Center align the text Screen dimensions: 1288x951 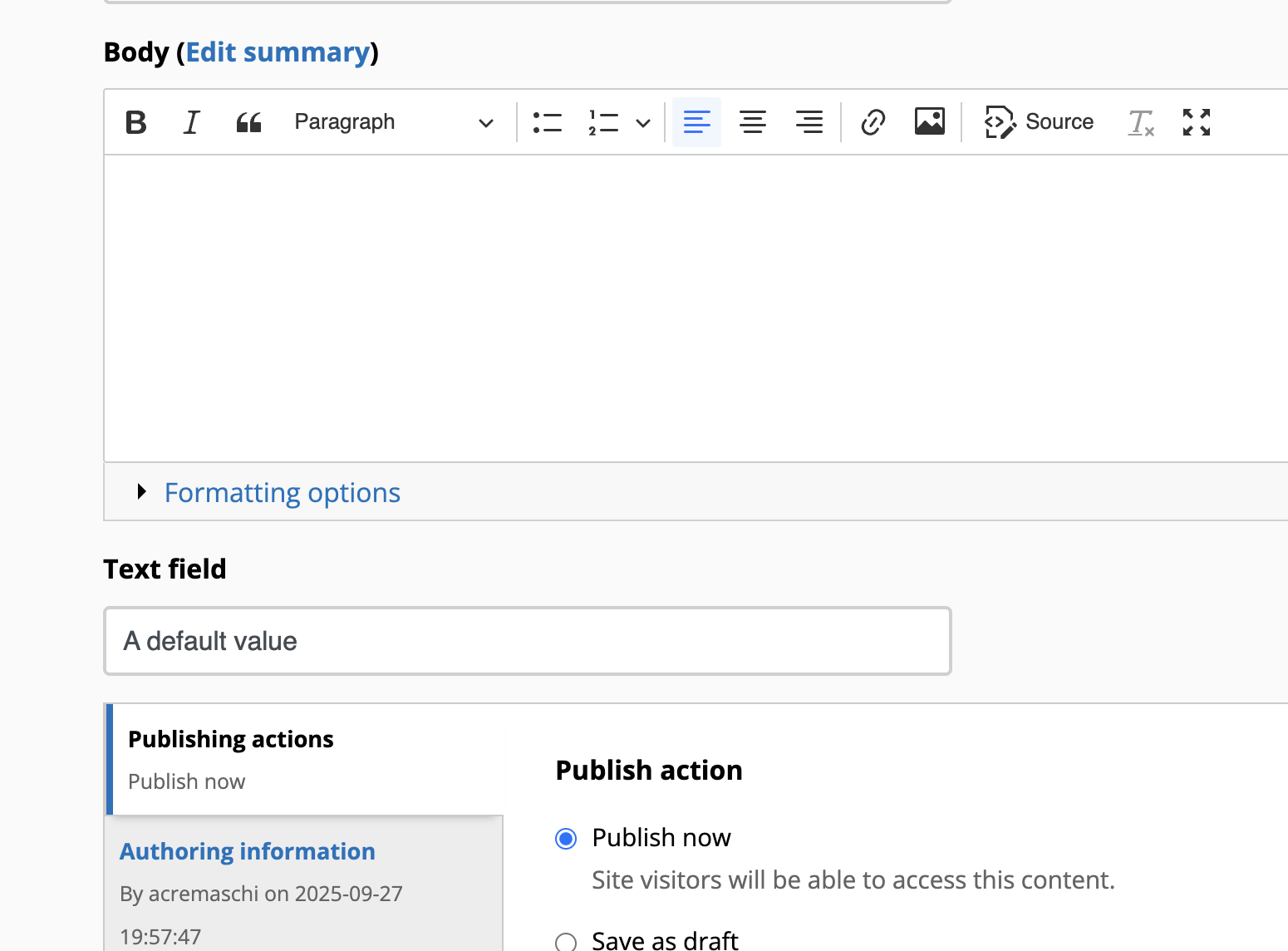point(753,122)
